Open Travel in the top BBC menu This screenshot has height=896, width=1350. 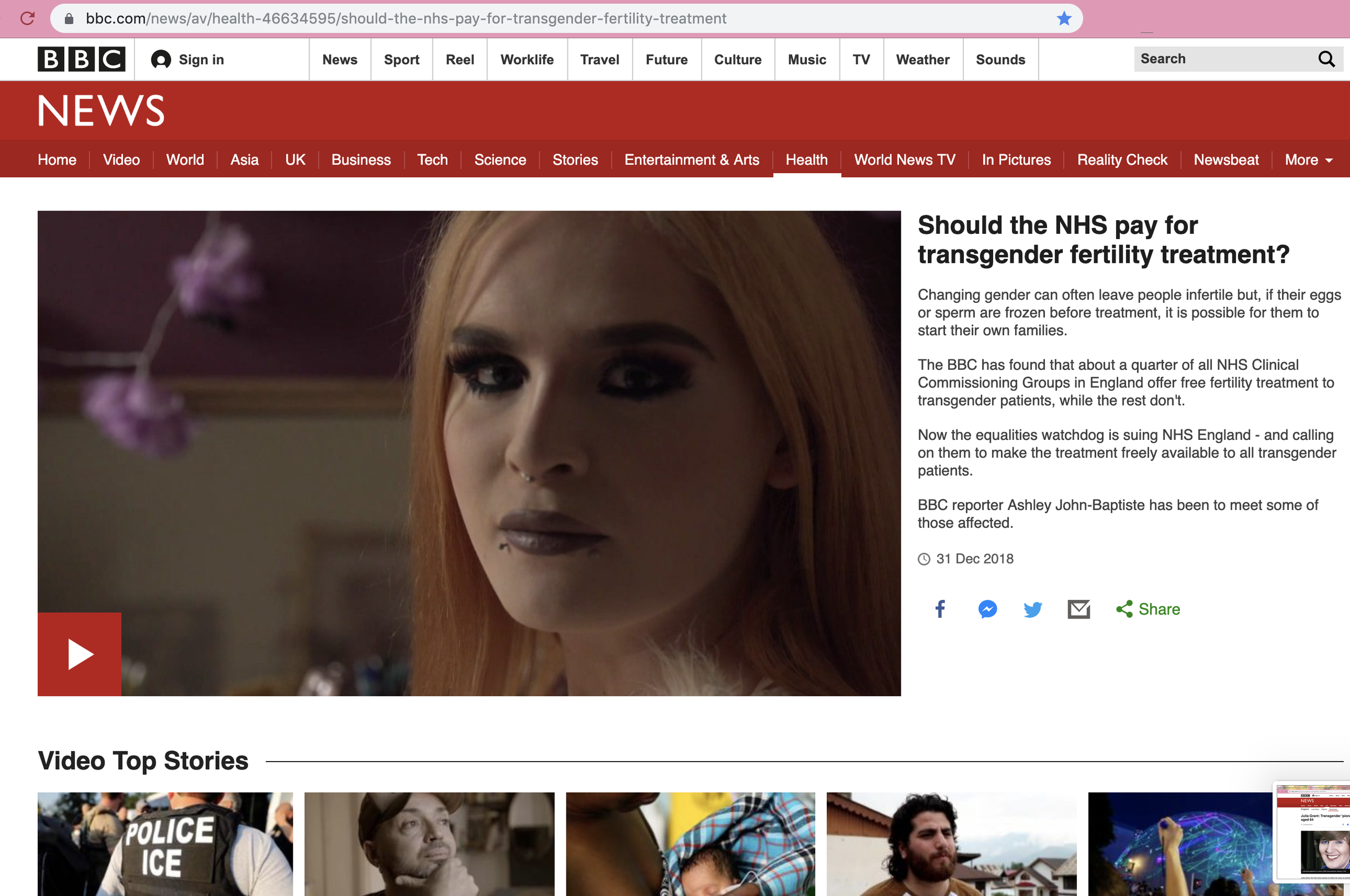(599, 59)
